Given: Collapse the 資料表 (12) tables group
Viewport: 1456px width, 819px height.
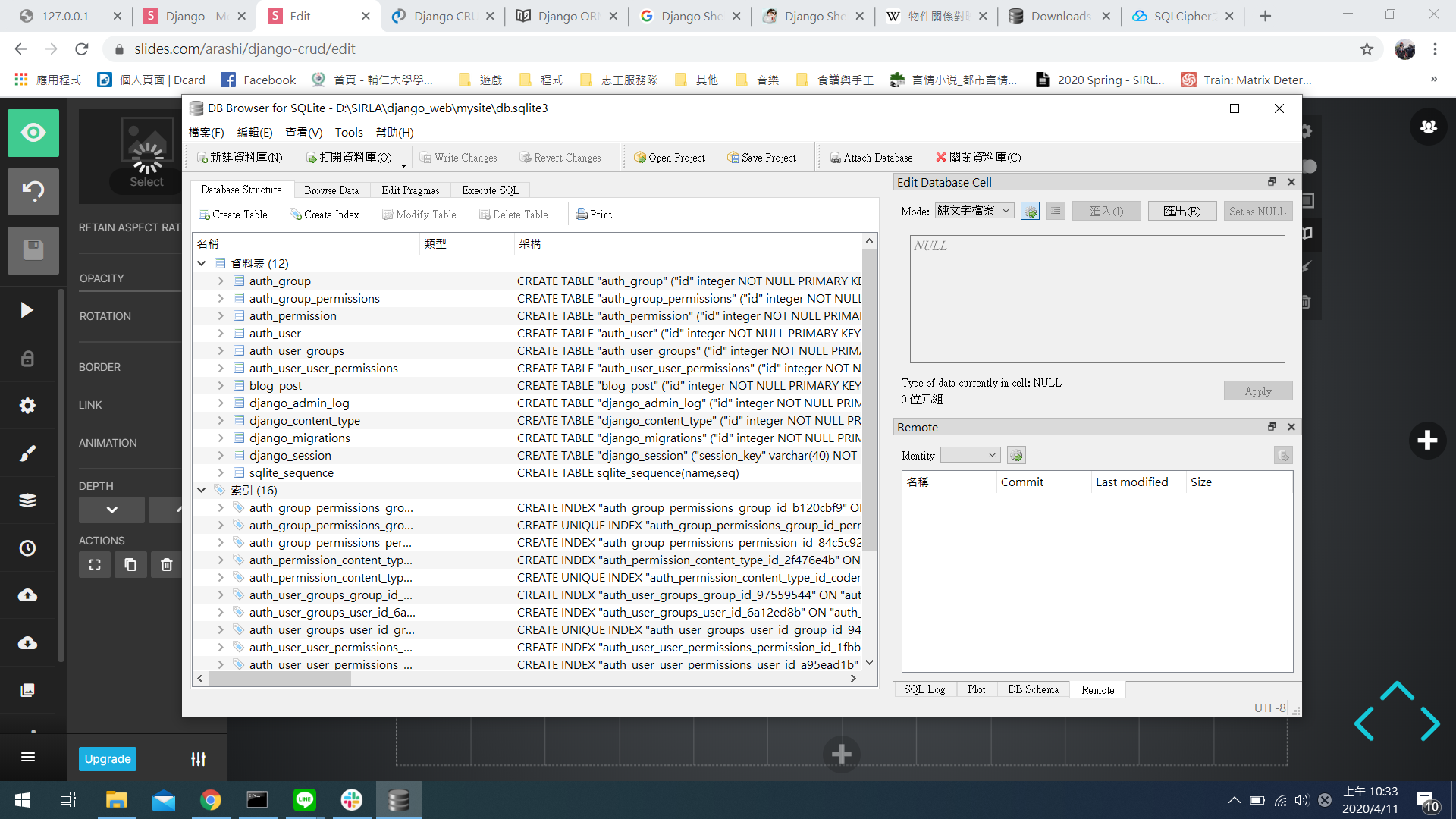Looking at the screenshot, I should pyautogui.click(x=202, y=263).
